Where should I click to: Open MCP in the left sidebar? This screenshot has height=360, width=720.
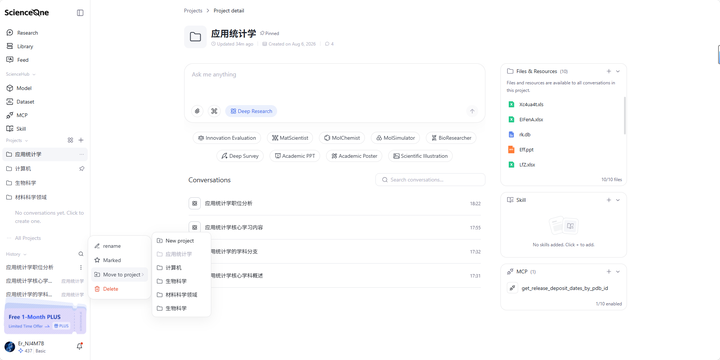pyautogui.click(x=22, y=115)
